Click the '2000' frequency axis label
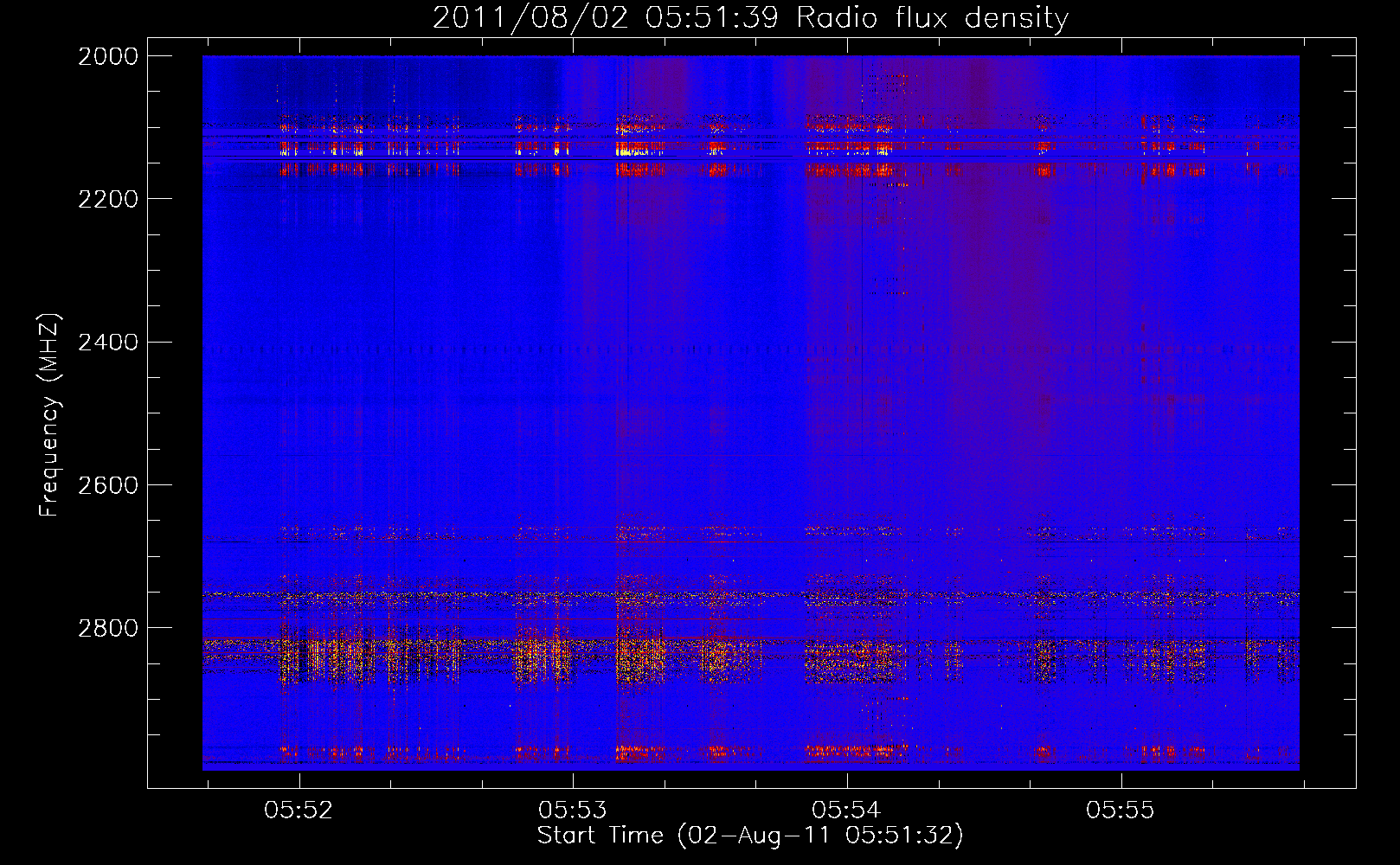The height and width of the screenshot is (865, 1400). point(108,56)
